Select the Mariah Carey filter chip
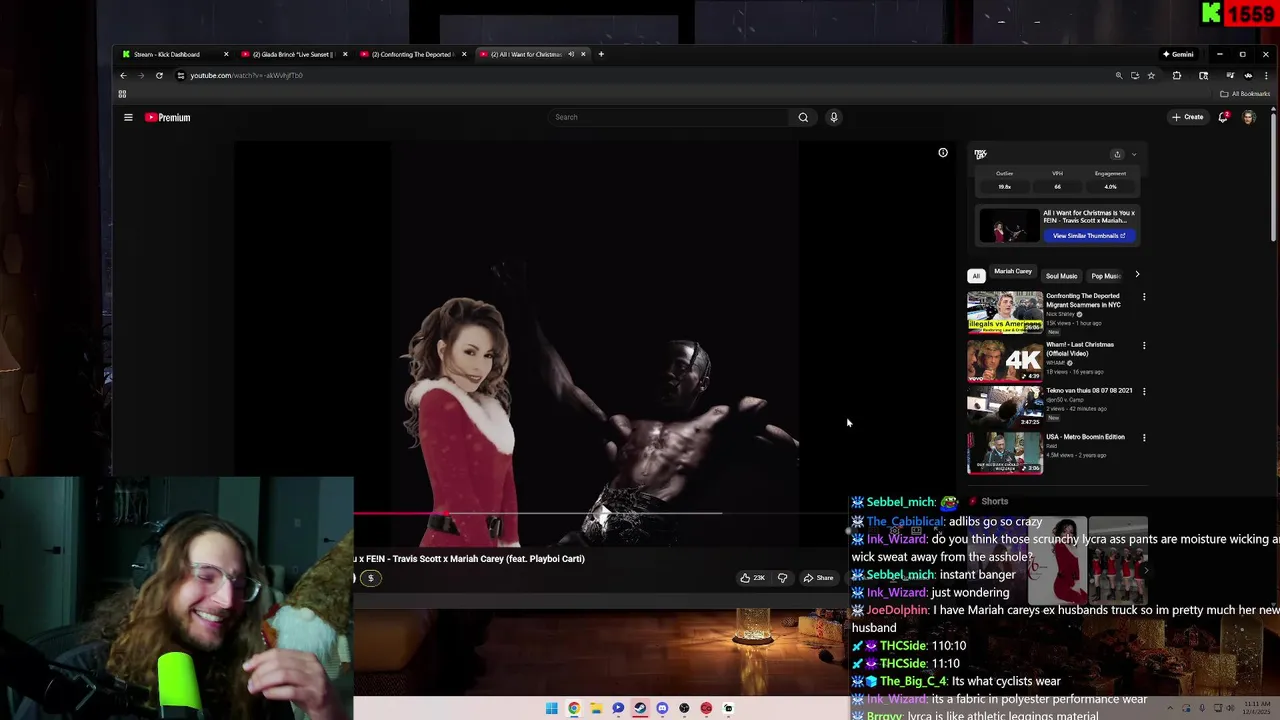Screen dimensions: 1280x720 coord(1013,272)
